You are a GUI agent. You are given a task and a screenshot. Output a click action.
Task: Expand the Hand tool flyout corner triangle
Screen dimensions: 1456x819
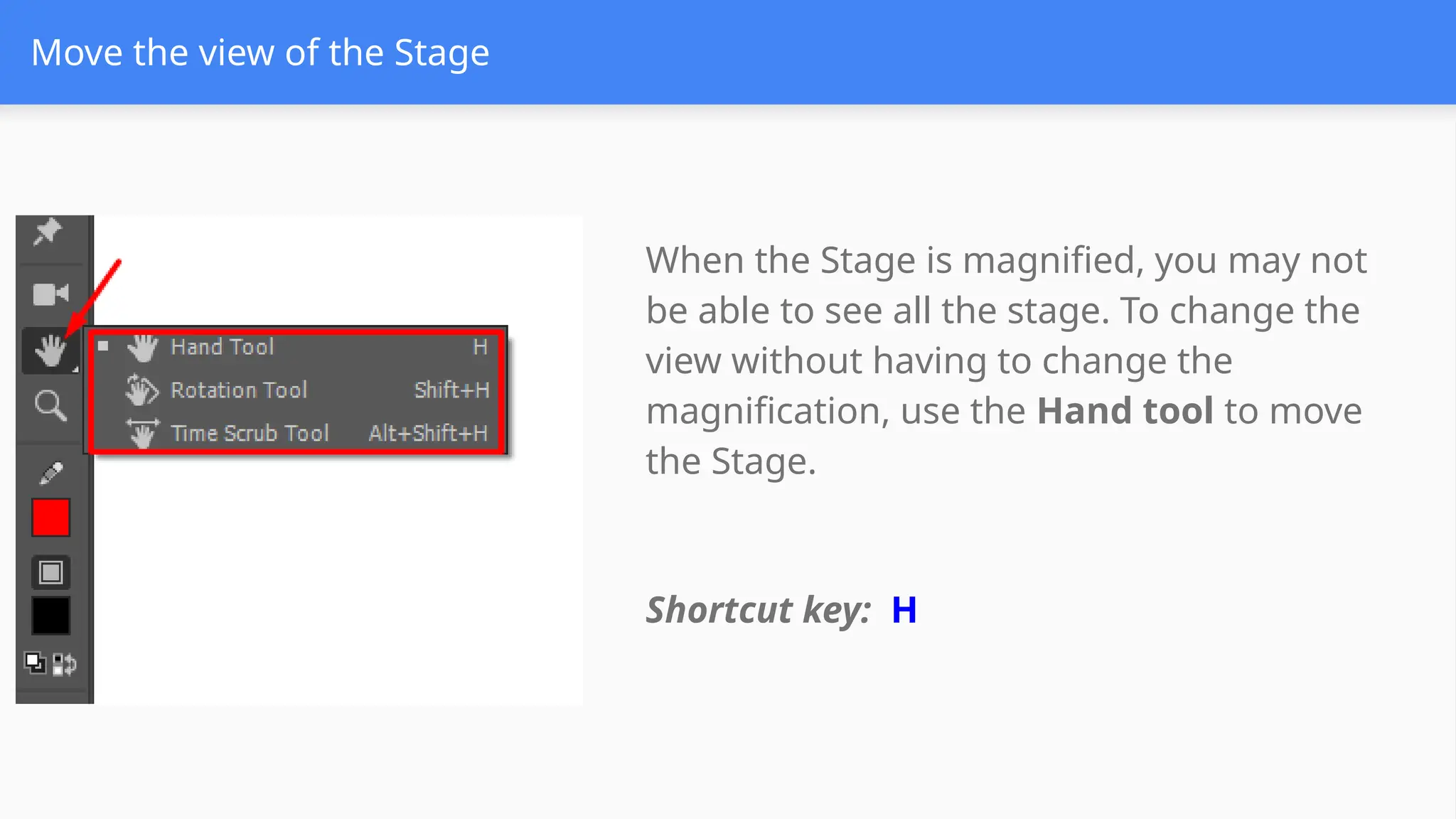tap(75, 369)
